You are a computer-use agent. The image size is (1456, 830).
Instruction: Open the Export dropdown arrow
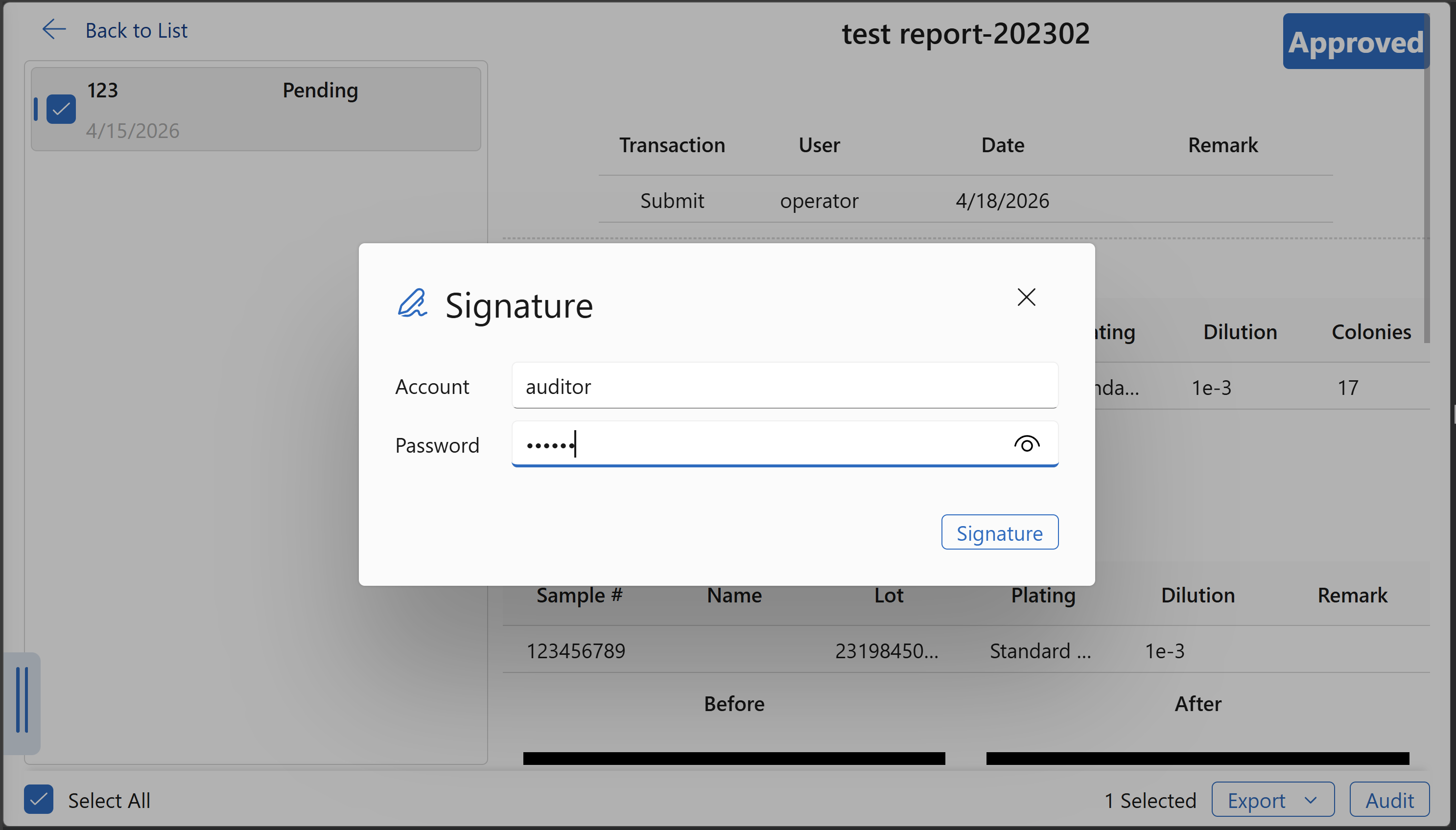pyautogui.click(x=1311, y=800)
